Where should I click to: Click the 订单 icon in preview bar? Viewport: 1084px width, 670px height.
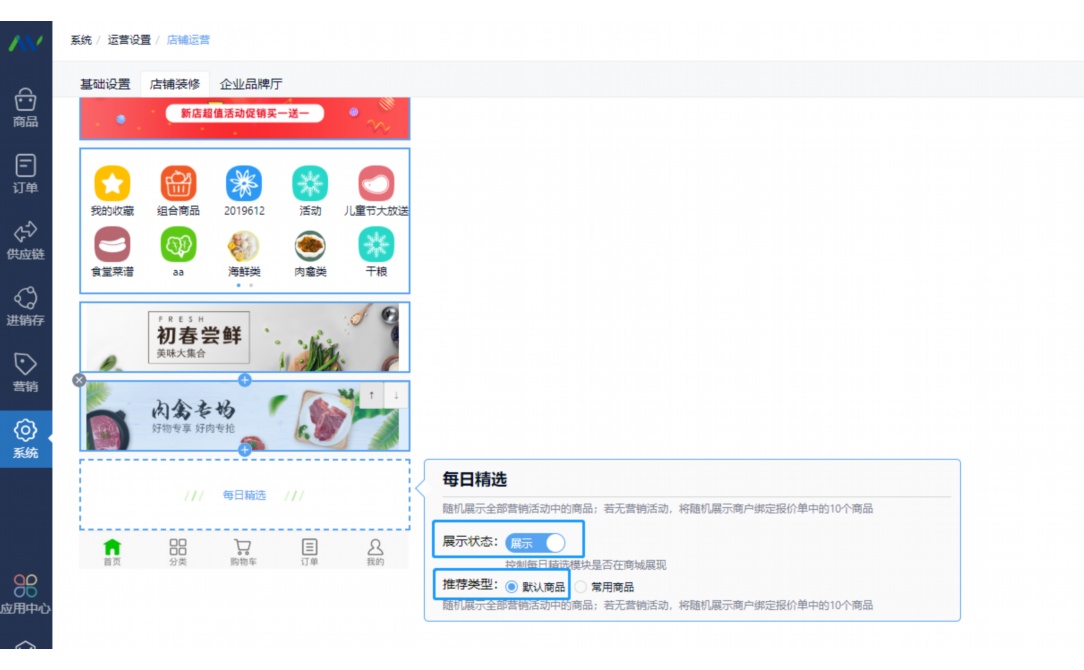click(x=309, y=552)
